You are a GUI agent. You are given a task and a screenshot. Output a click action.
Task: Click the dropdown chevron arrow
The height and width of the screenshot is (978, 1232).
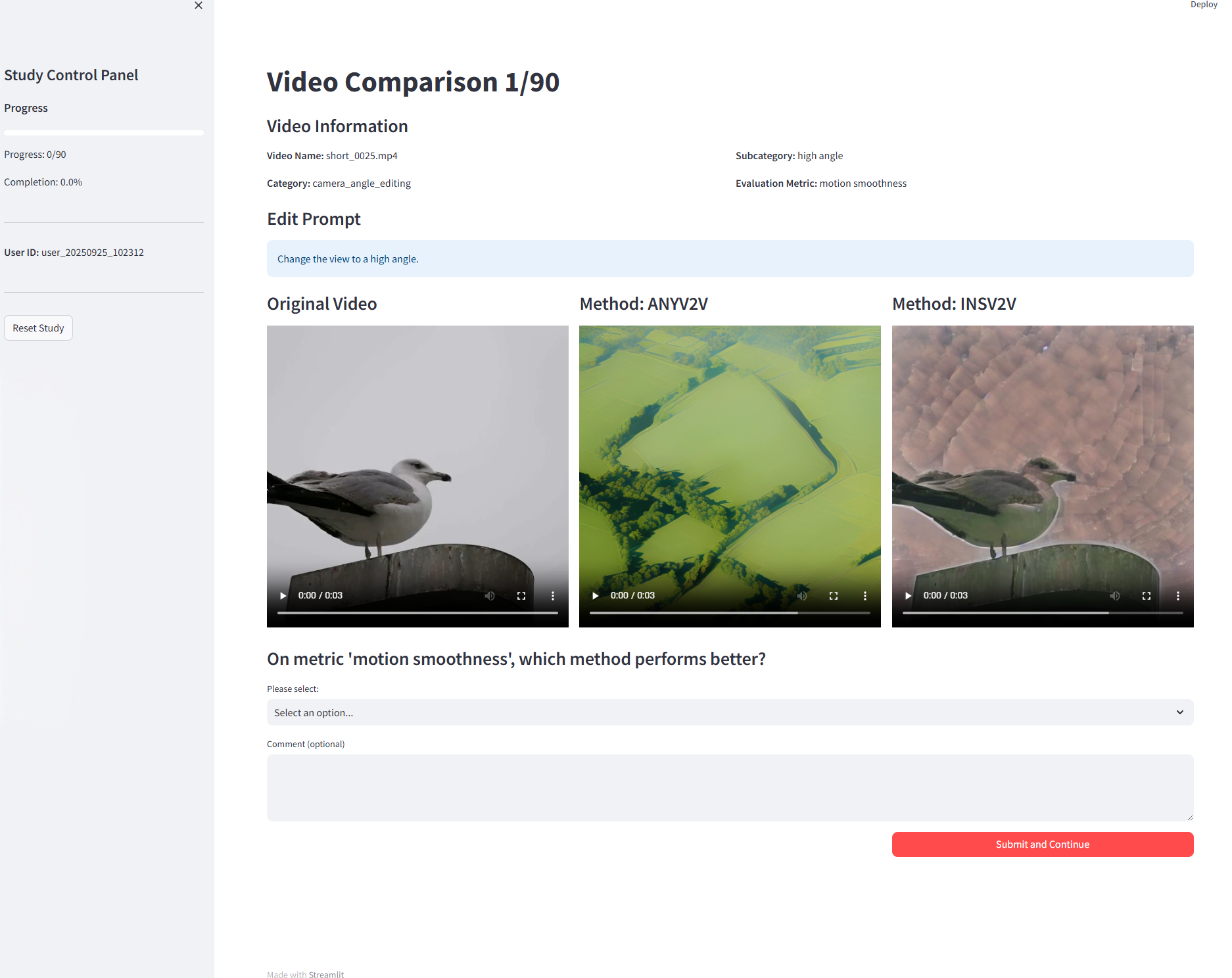coord(1180,712)
